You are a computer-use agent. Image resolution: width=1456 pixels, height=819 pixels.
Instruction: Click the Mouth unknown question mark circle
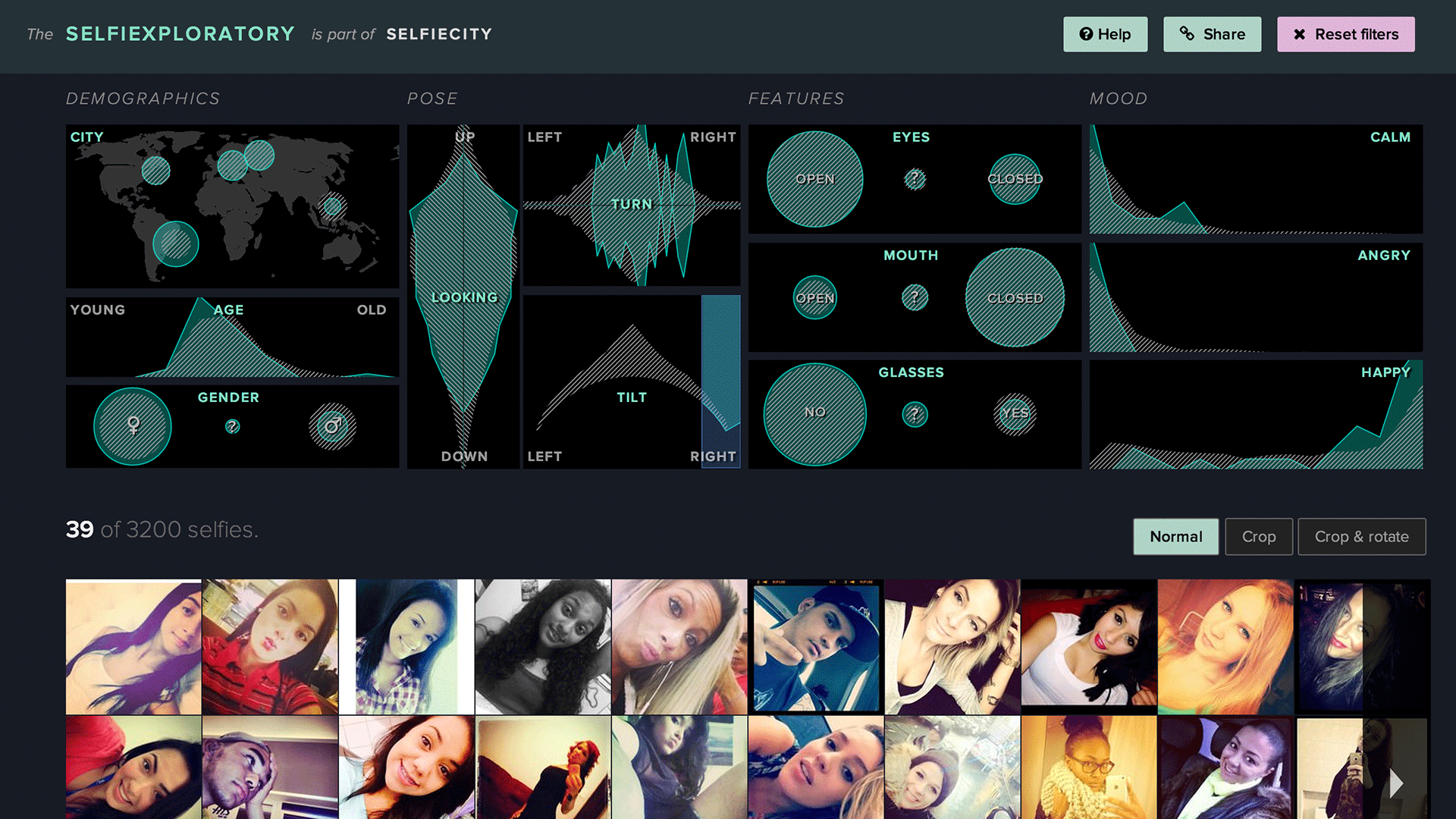(x=915, y=297)
